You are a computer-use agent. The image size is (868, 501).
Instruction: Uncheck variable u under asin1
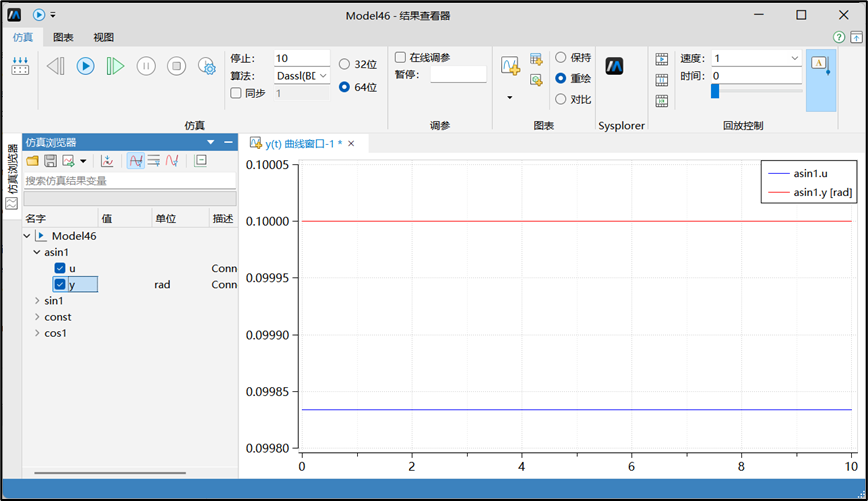pos(60,268)
